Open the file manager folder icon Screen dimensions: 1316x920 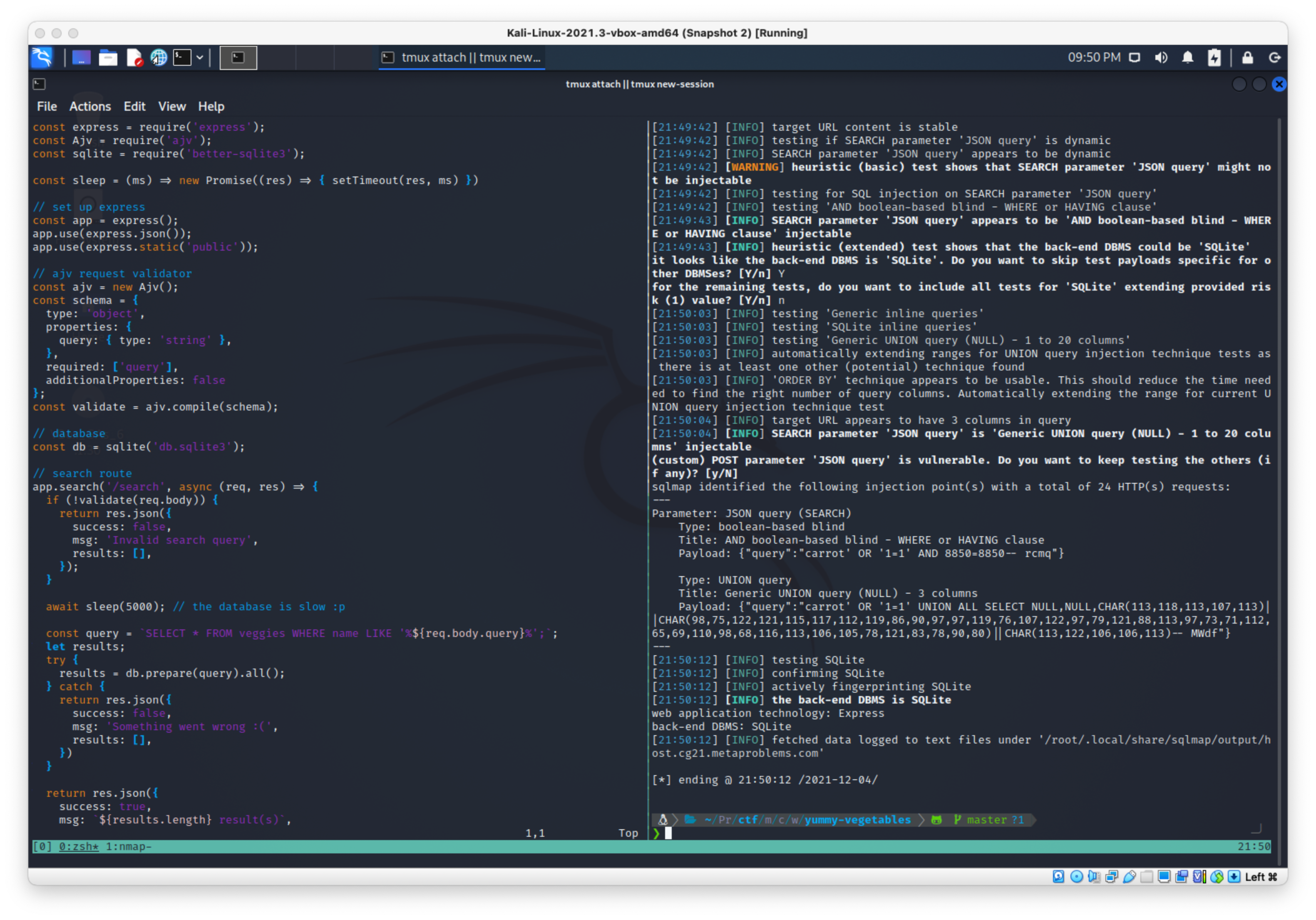(108, 57)
